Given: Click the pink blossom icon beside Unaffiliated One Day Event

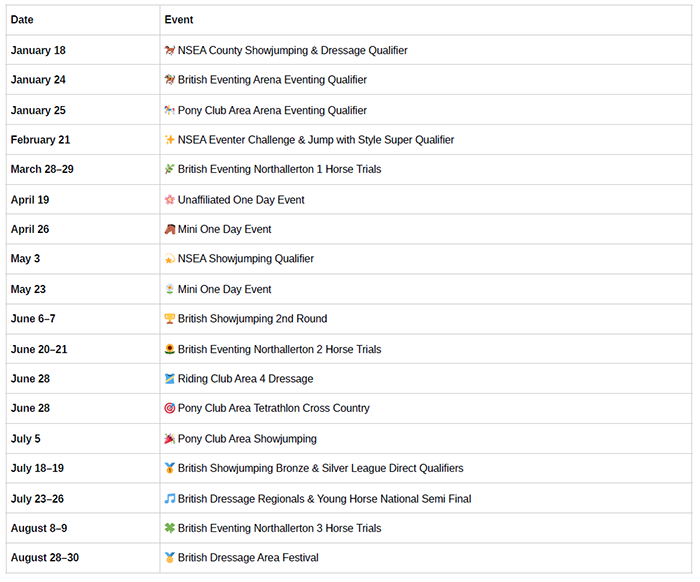Looking at the screenshot, I should 170,200.
